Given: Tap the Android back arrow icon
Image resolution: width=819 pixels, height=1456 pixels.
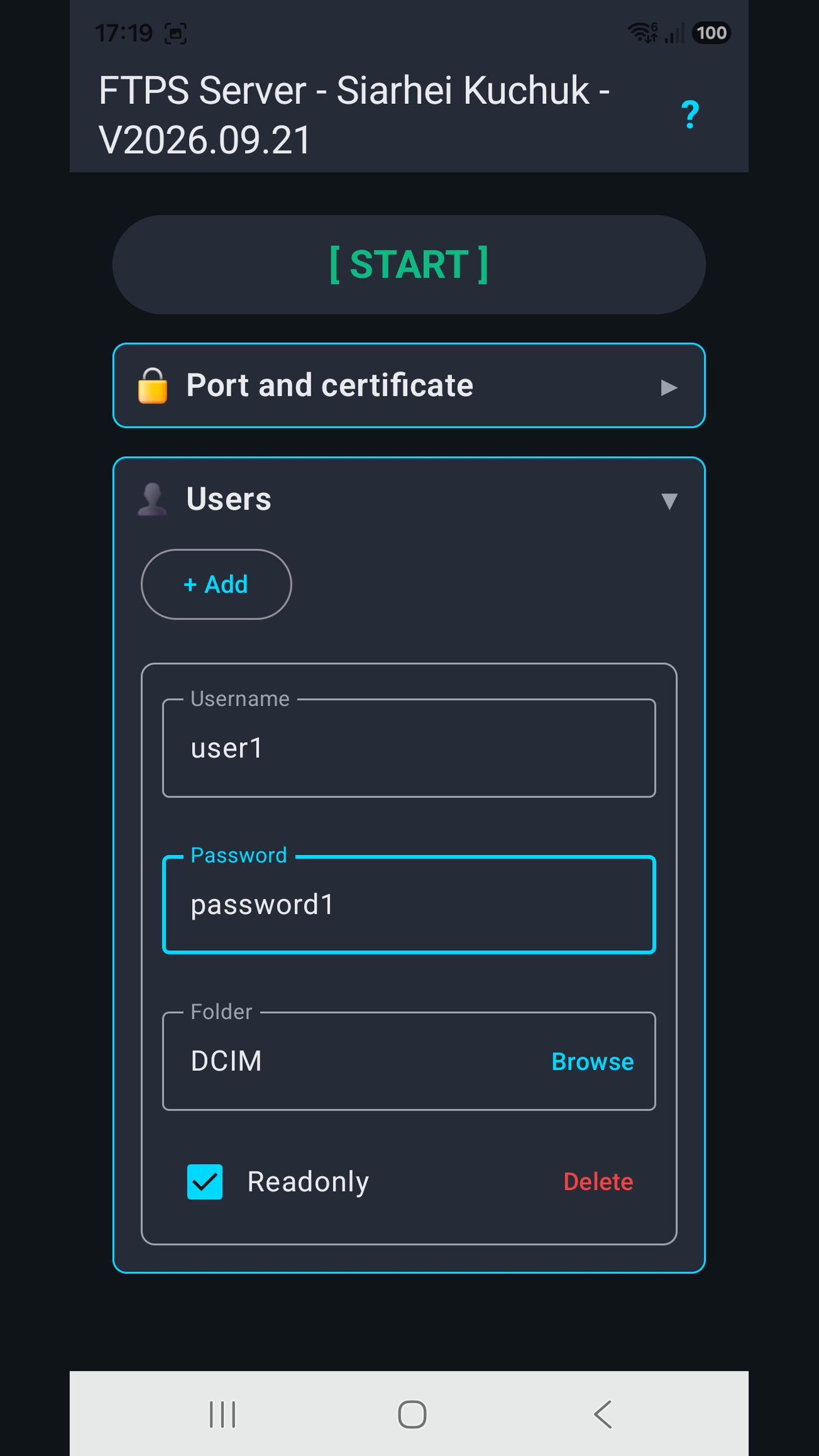Looking at the screenshot, I should (602, 1415).
